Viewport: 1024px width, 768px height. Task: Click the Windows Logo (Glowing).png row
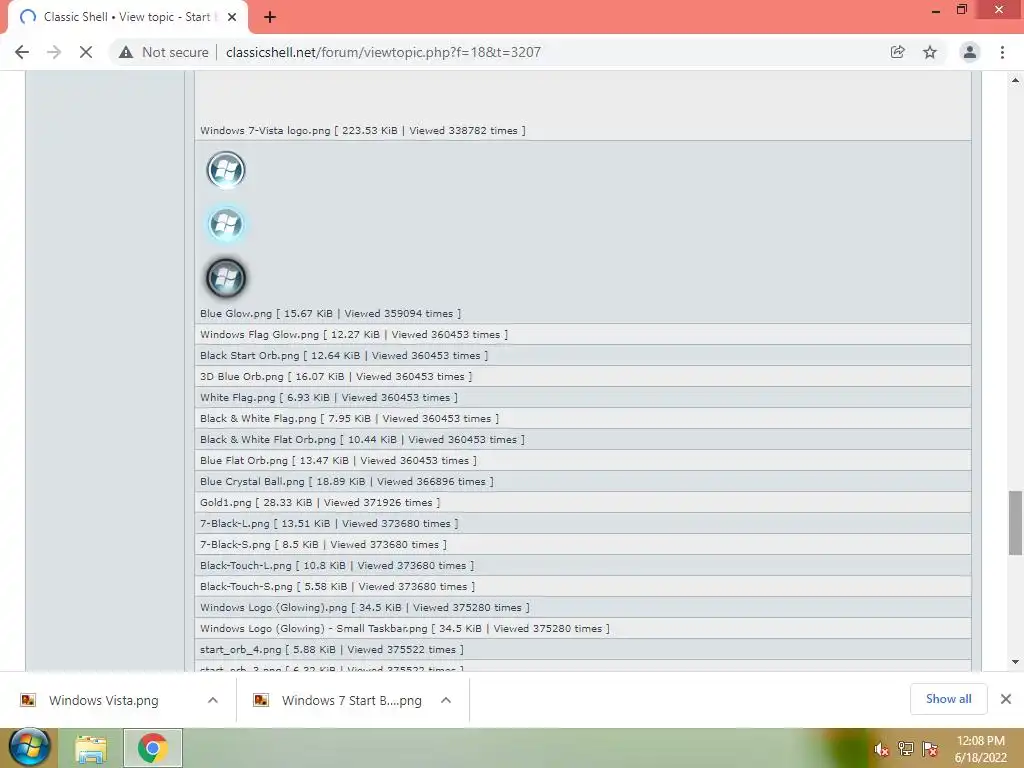583,607
